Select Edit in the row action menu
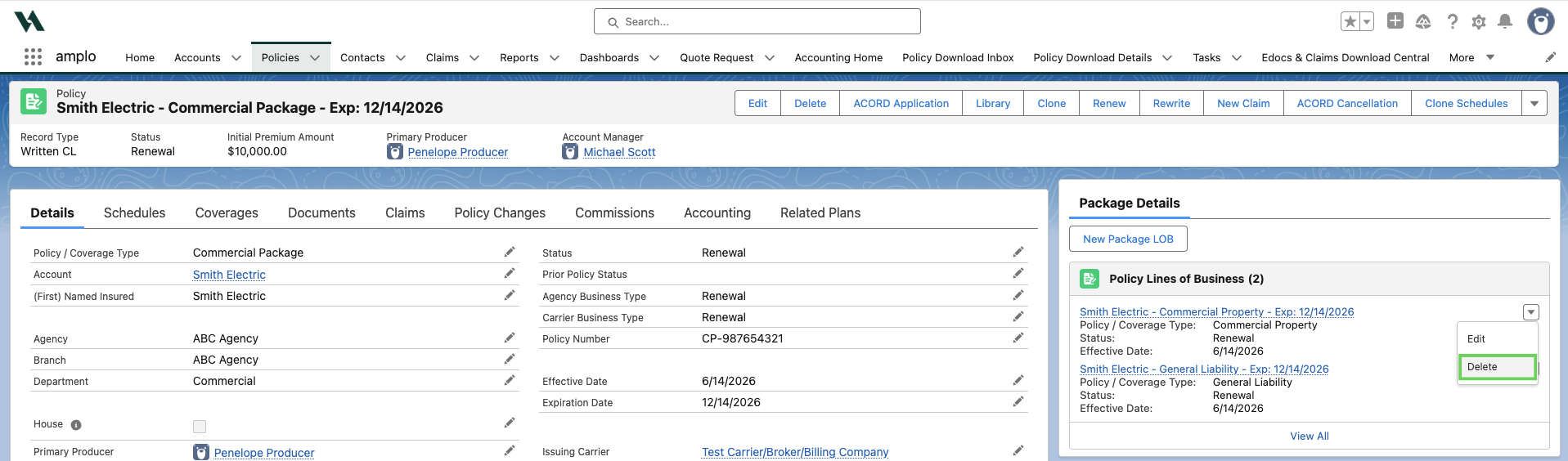Viewport: 1568px width, 461px height. coord(1498,338)
